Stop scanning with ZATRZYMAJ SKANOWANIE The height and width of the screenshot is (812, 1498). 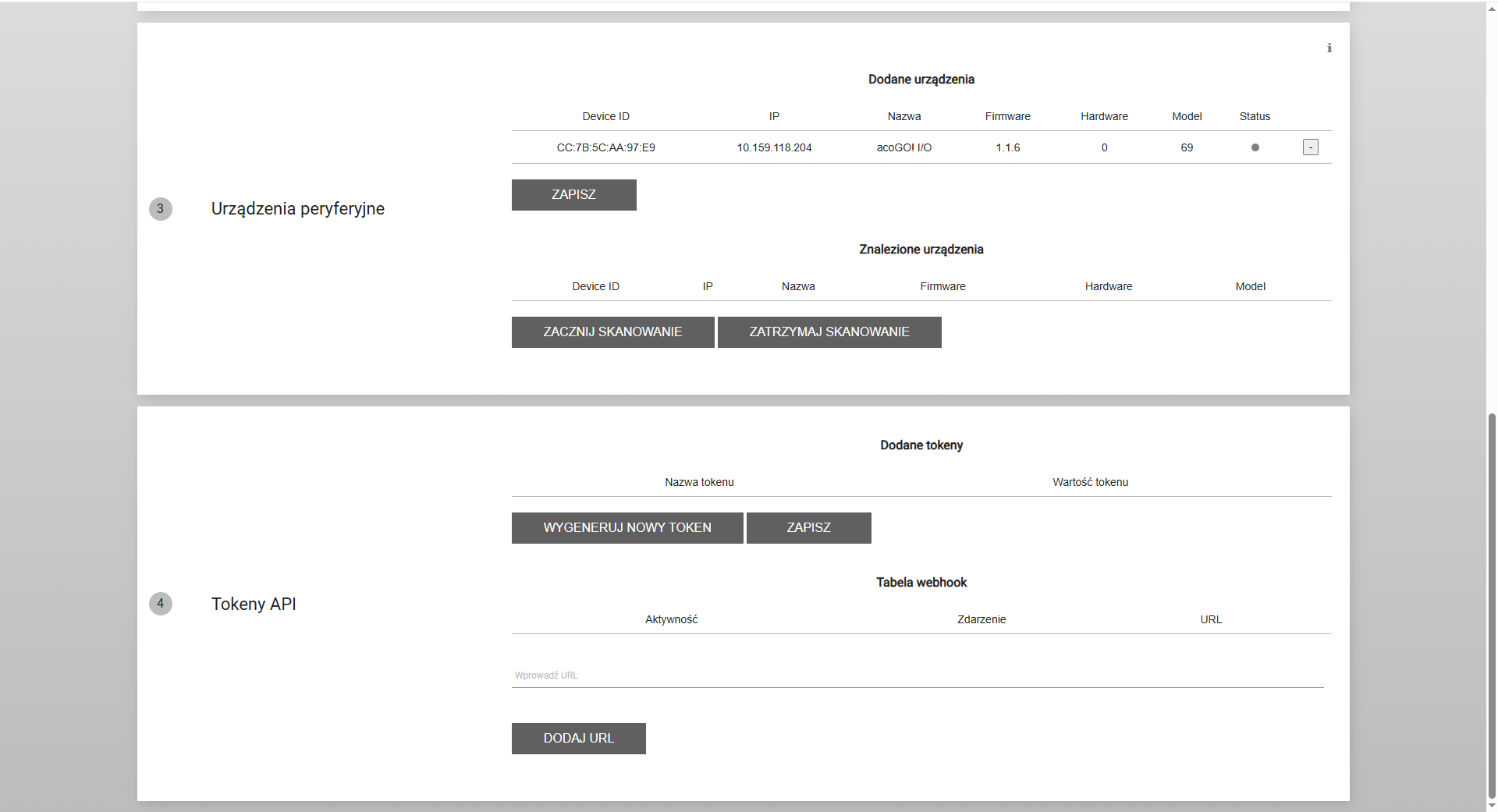click(829, 332)
